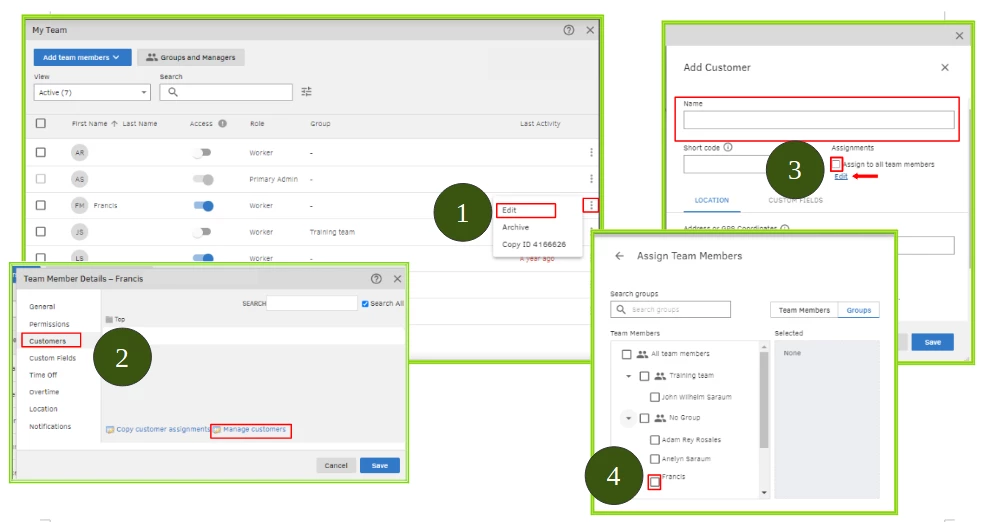The width and height of the screenshot is (988, 522).
Task: Click Access info icon in table header
Action: point(222,124)
